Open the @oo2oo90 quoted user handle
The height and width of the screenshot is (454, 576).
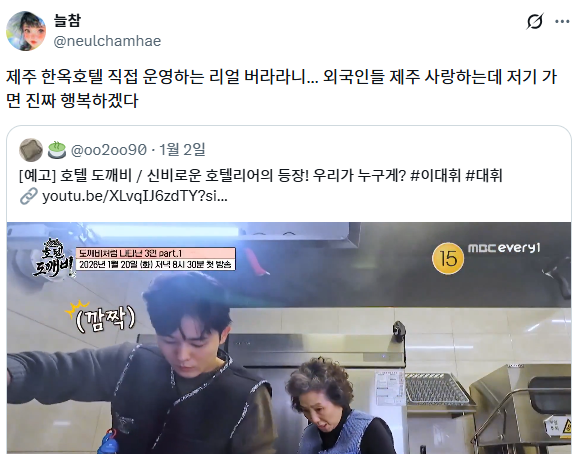point(109,150)
